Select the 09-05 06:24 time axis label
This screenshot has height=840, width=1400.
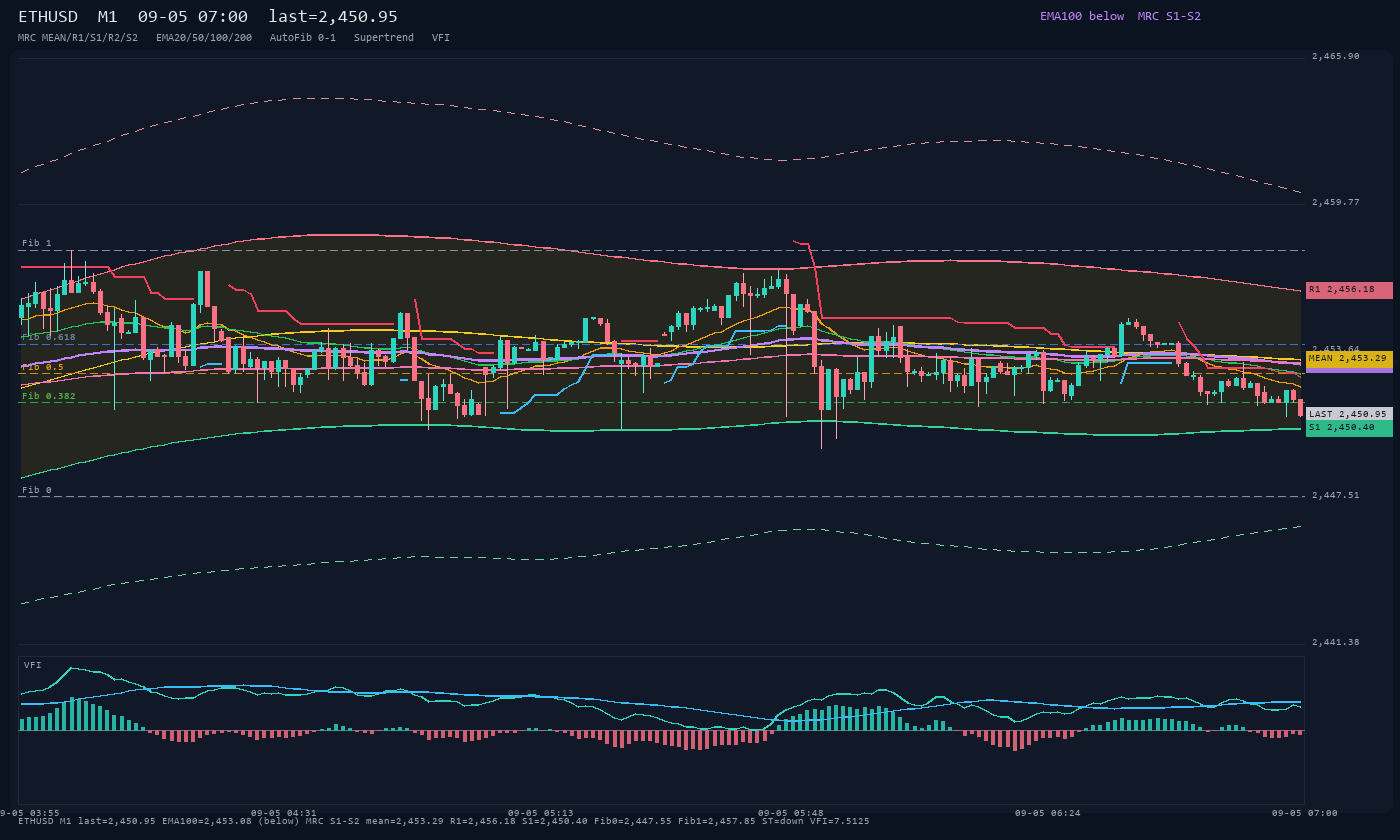click(x=1047, y=813)
